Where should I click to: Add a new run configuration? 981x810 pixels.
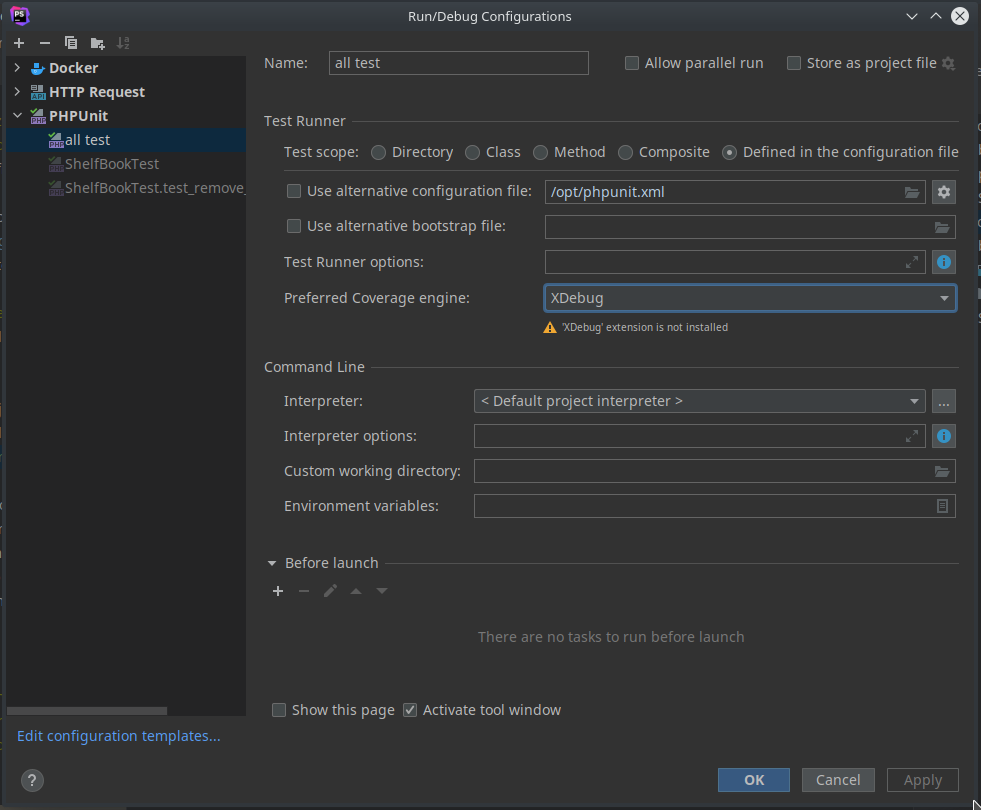pos(19,43)
